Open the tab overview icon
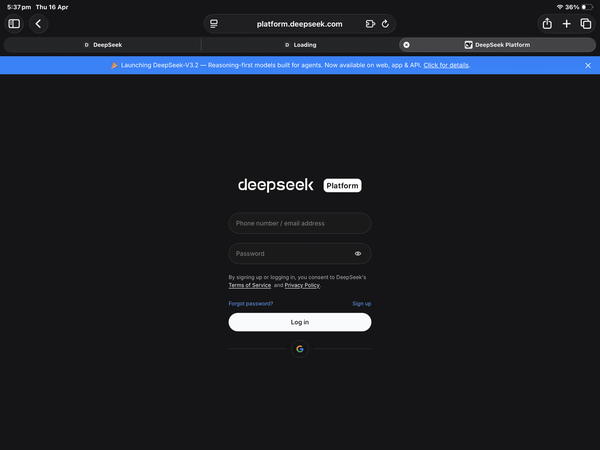Viewport: 600px width, 450px height. (x=586, y=24)
